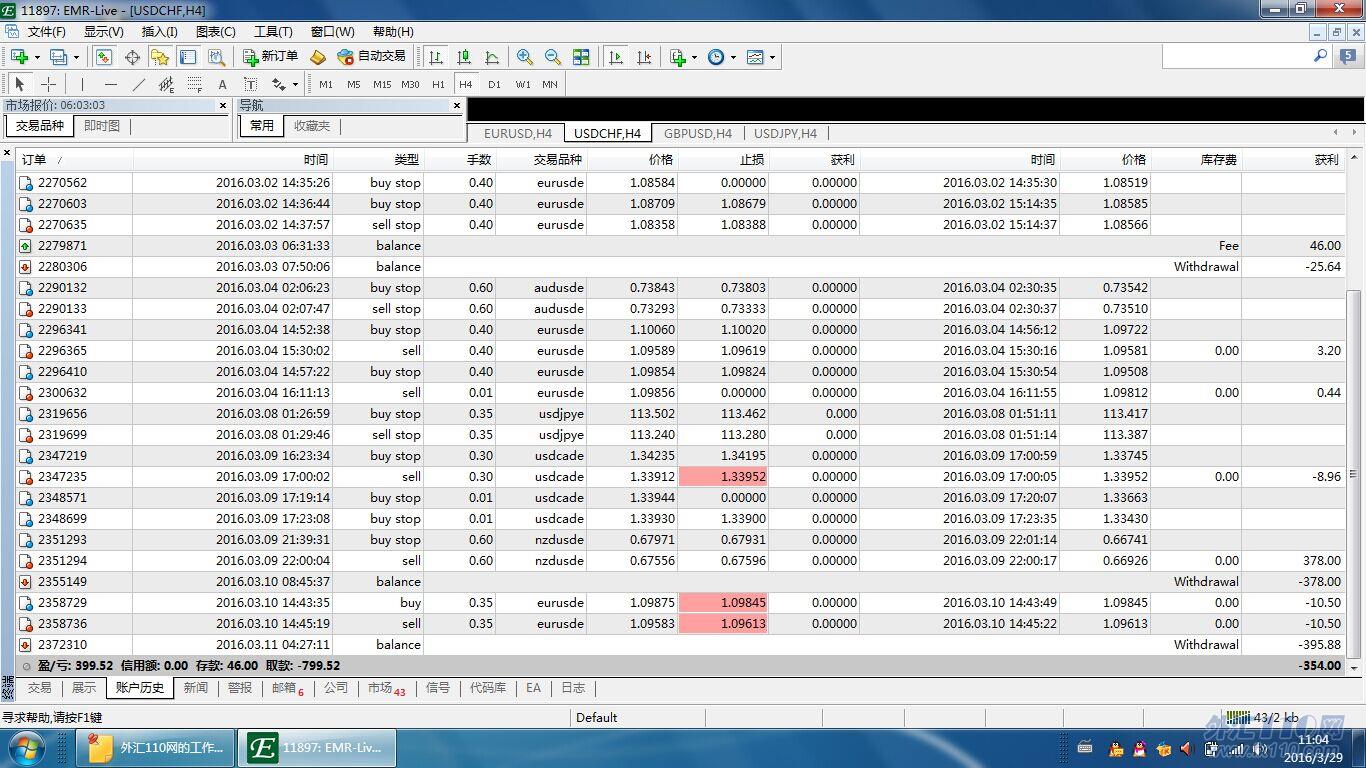Screen dimensions: 1366x768
Task: Open the Indicators list icon
Action: click(678, 57)
